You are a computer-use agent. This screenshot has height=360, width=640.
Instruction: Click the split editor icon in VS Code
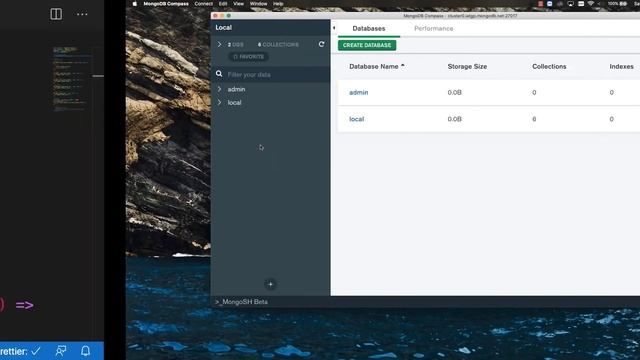point(56,14)
